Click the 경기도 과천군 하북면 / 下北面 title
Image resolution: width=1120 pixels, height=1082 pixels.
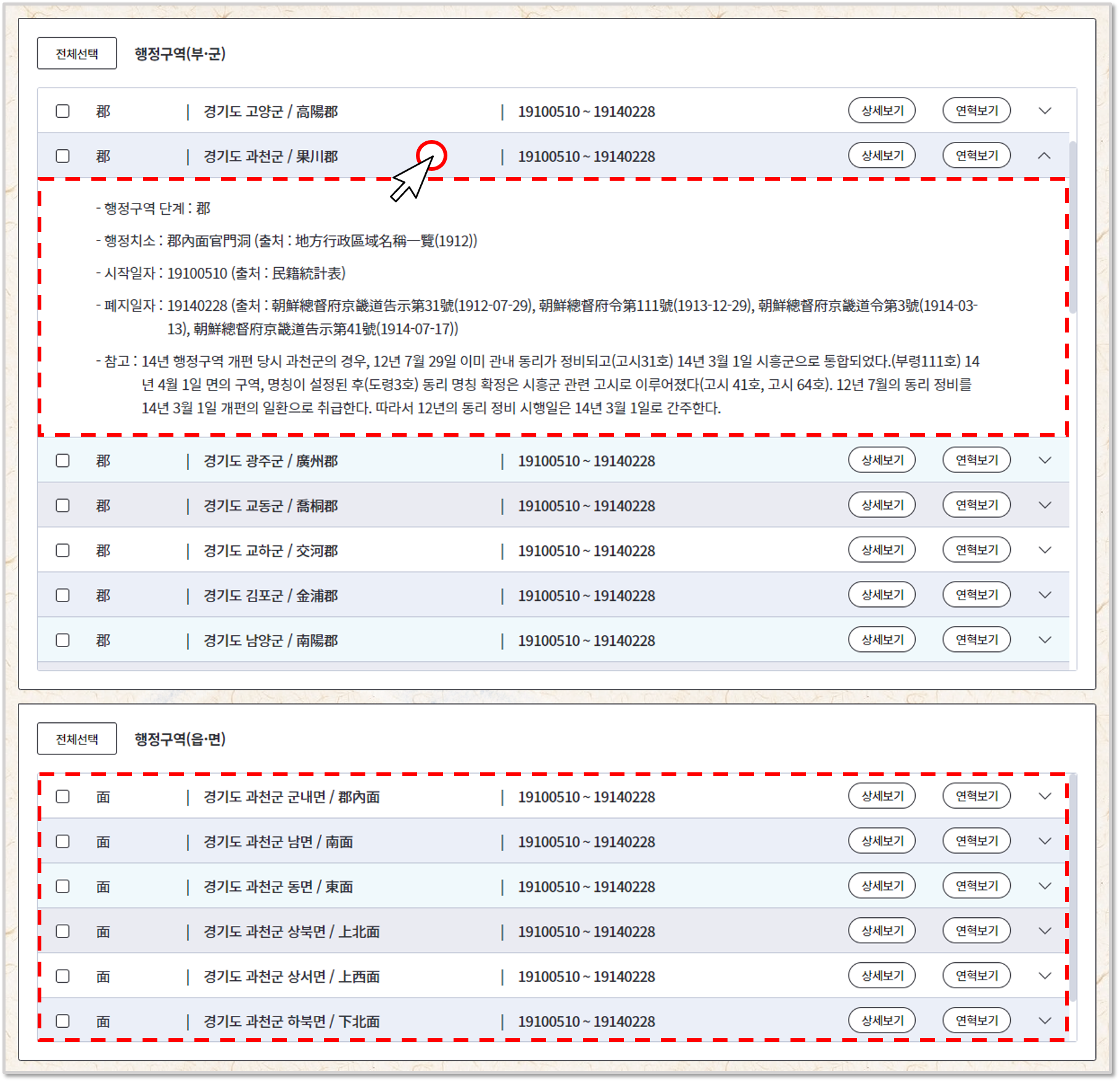click(292, 1022)
